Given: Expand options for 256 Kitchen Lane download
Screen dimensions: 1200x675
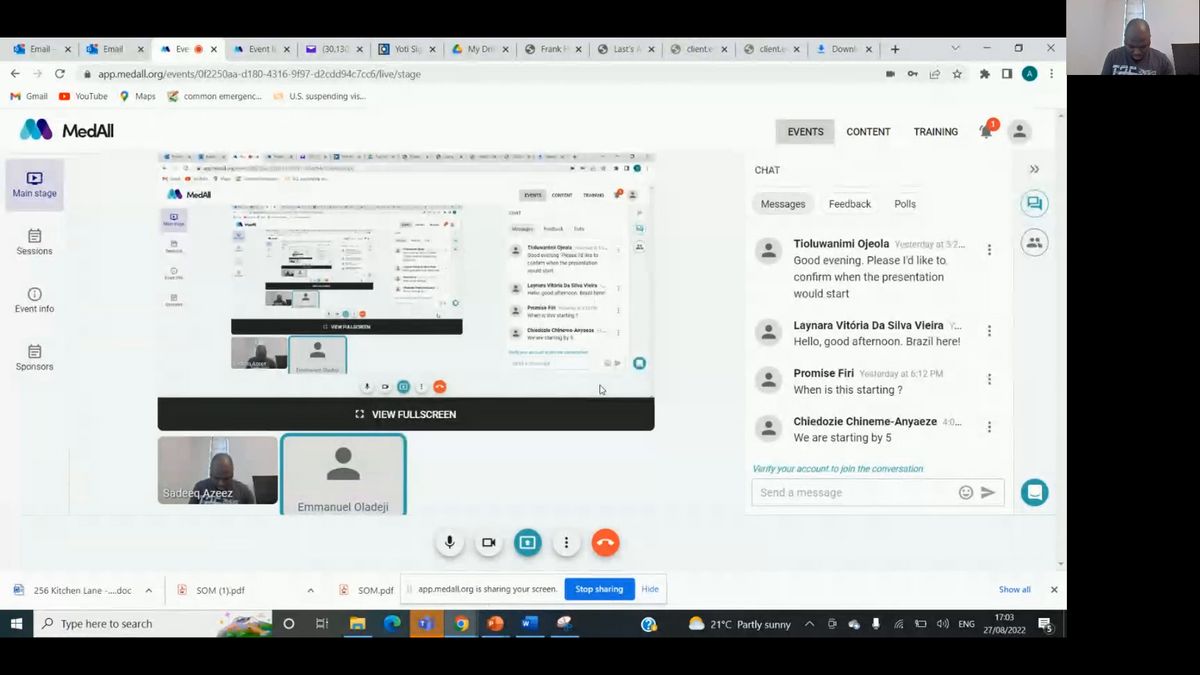Looking at the screenshot, I should pos(148,590).
